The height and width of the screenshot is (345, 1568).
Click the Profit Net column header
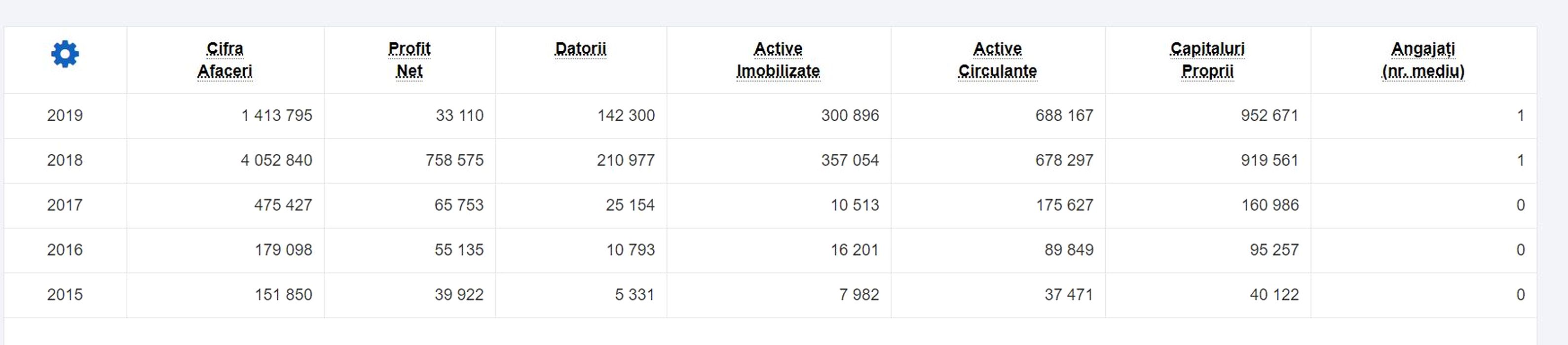[409, 60]
